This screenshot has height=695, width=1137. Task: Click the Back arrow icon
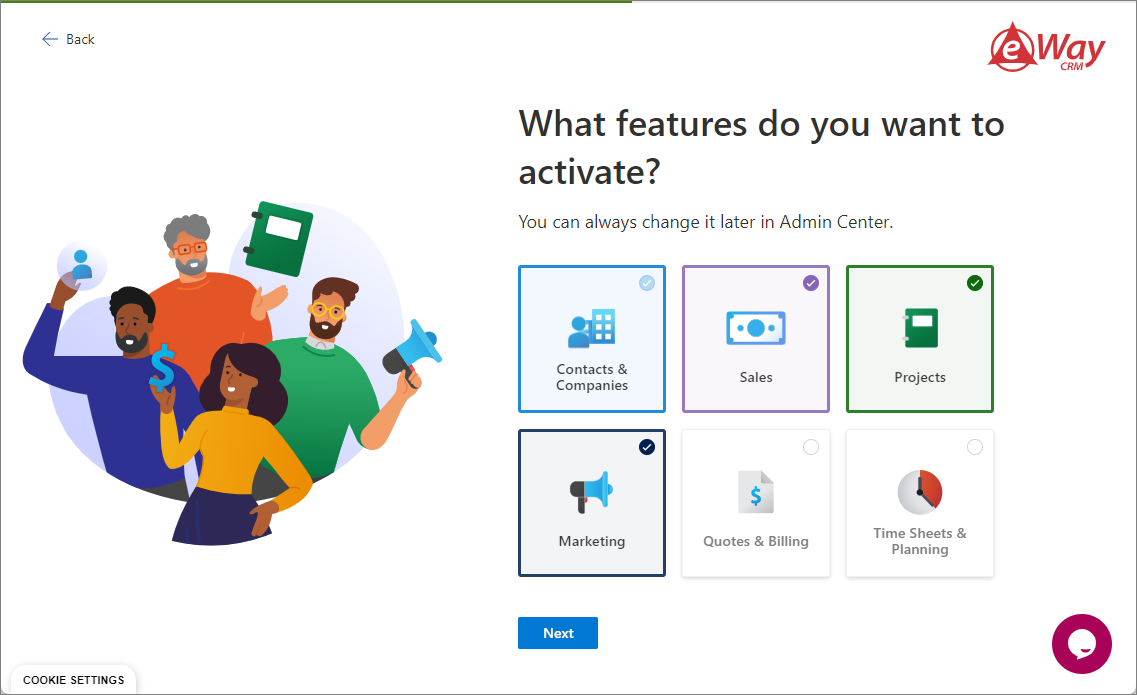(x=49, y=39)
